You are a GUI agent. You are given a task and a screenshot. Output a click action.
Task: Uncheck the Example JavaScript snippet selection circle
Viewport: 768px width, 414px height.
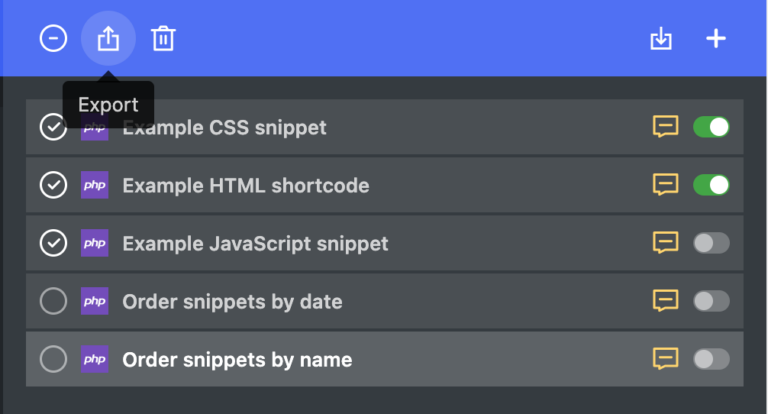click(x=53, y=243)
